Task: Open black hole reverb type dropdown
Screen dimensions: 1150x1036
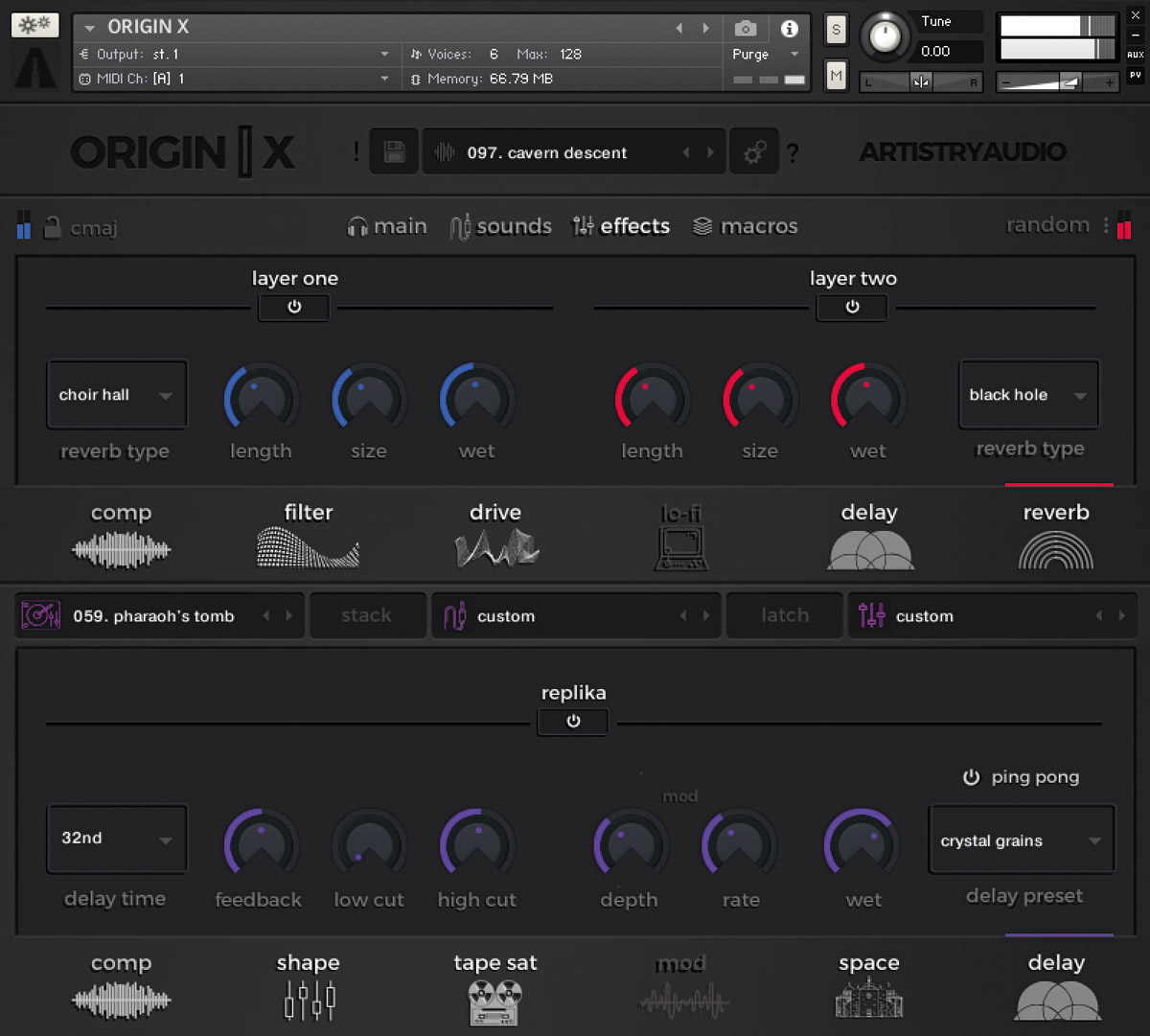Action: pyautogui.click(x=1028, y=395)
